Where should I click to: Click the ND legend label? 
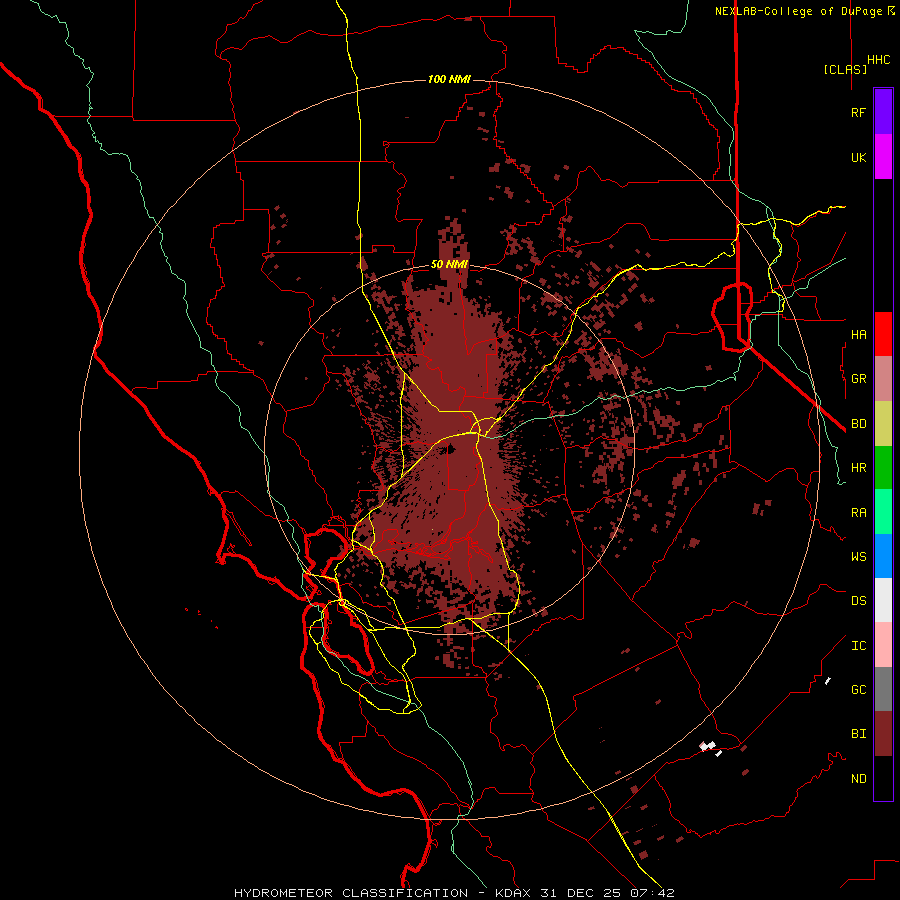[x=858, y=779]
